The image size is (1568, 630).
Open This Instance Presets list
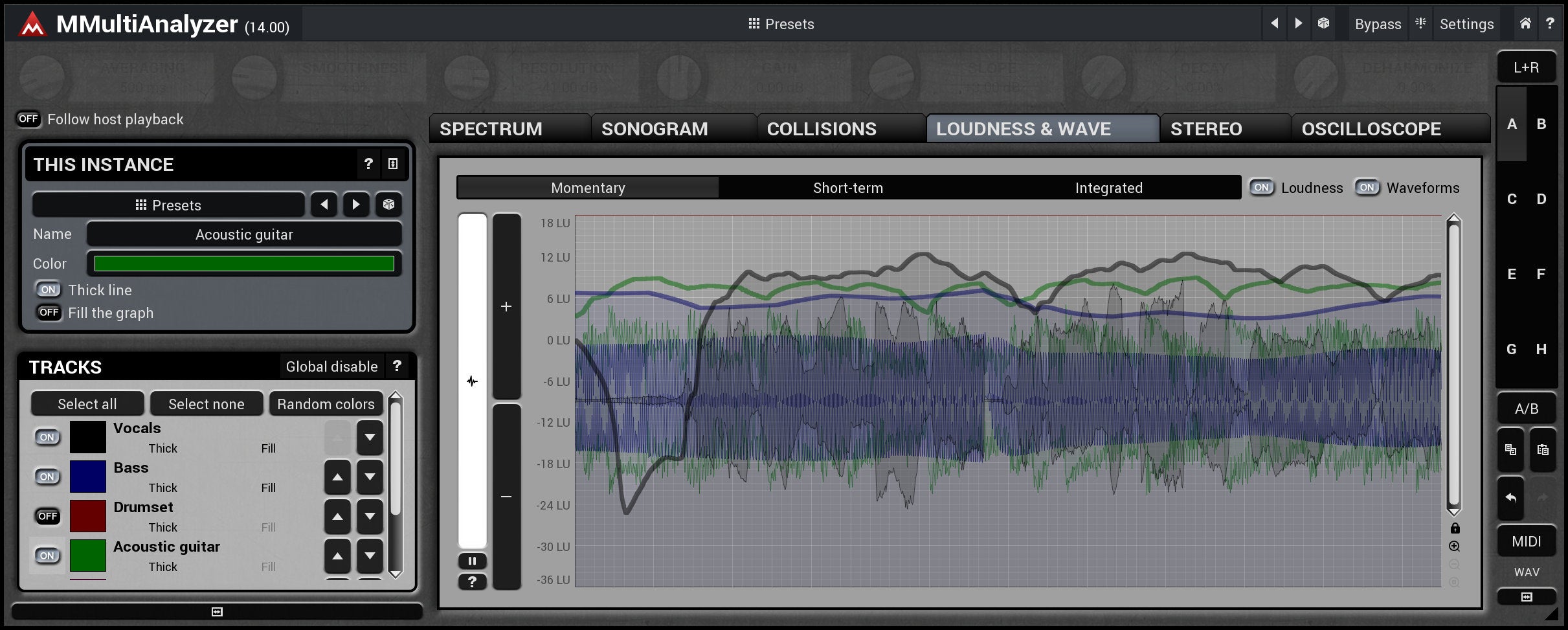pos(168,205)
